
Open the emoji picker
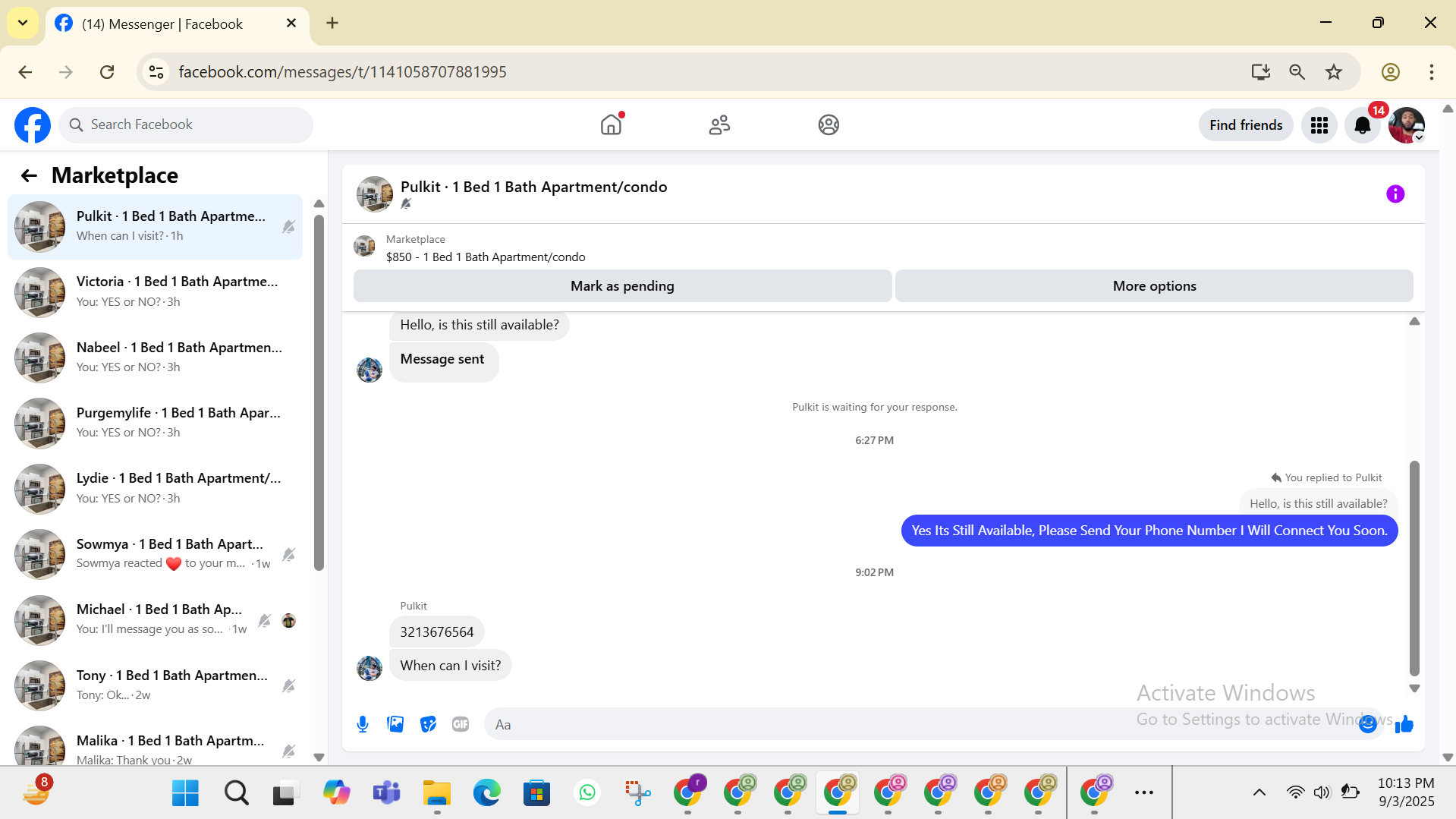coord(1368,724)
